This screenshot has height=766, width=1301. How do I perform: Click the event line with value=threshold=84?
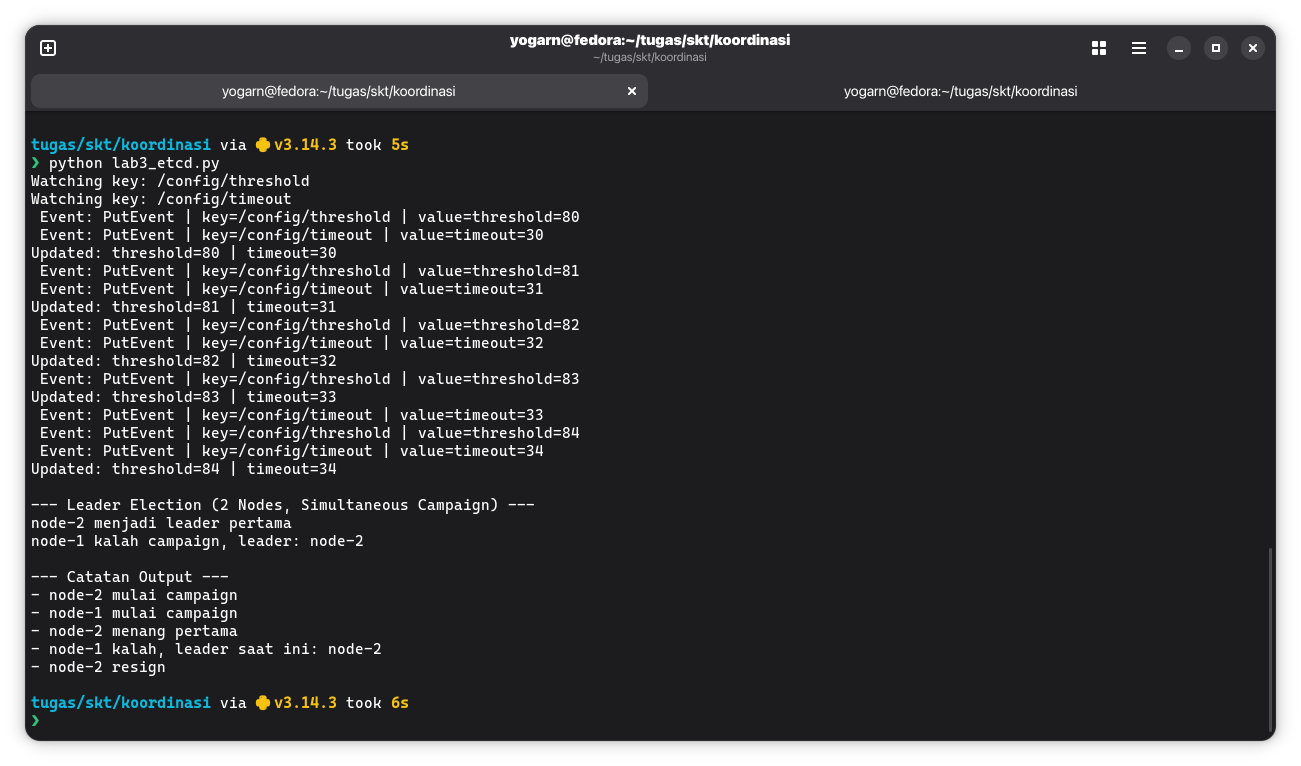point(310,433)
